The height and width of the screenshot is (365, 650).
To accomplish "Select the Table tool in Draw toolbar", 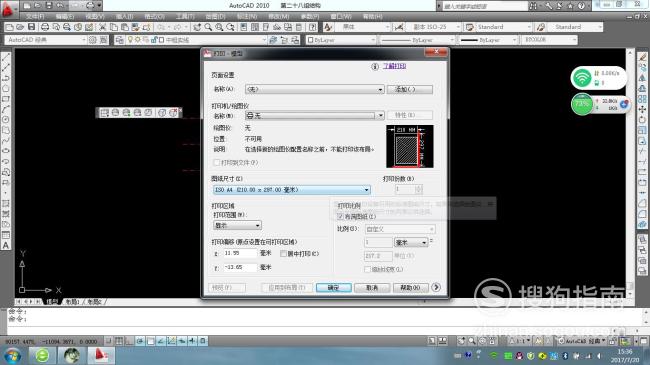I will point(6,235).
